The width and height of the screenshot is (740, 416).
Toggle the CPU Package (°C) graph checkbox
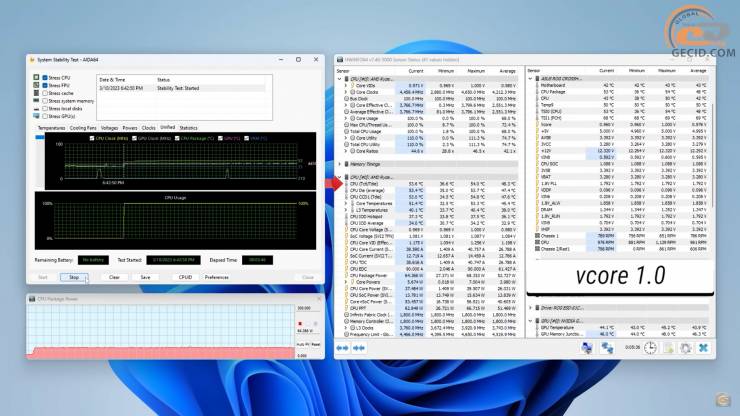pos(177,138)
